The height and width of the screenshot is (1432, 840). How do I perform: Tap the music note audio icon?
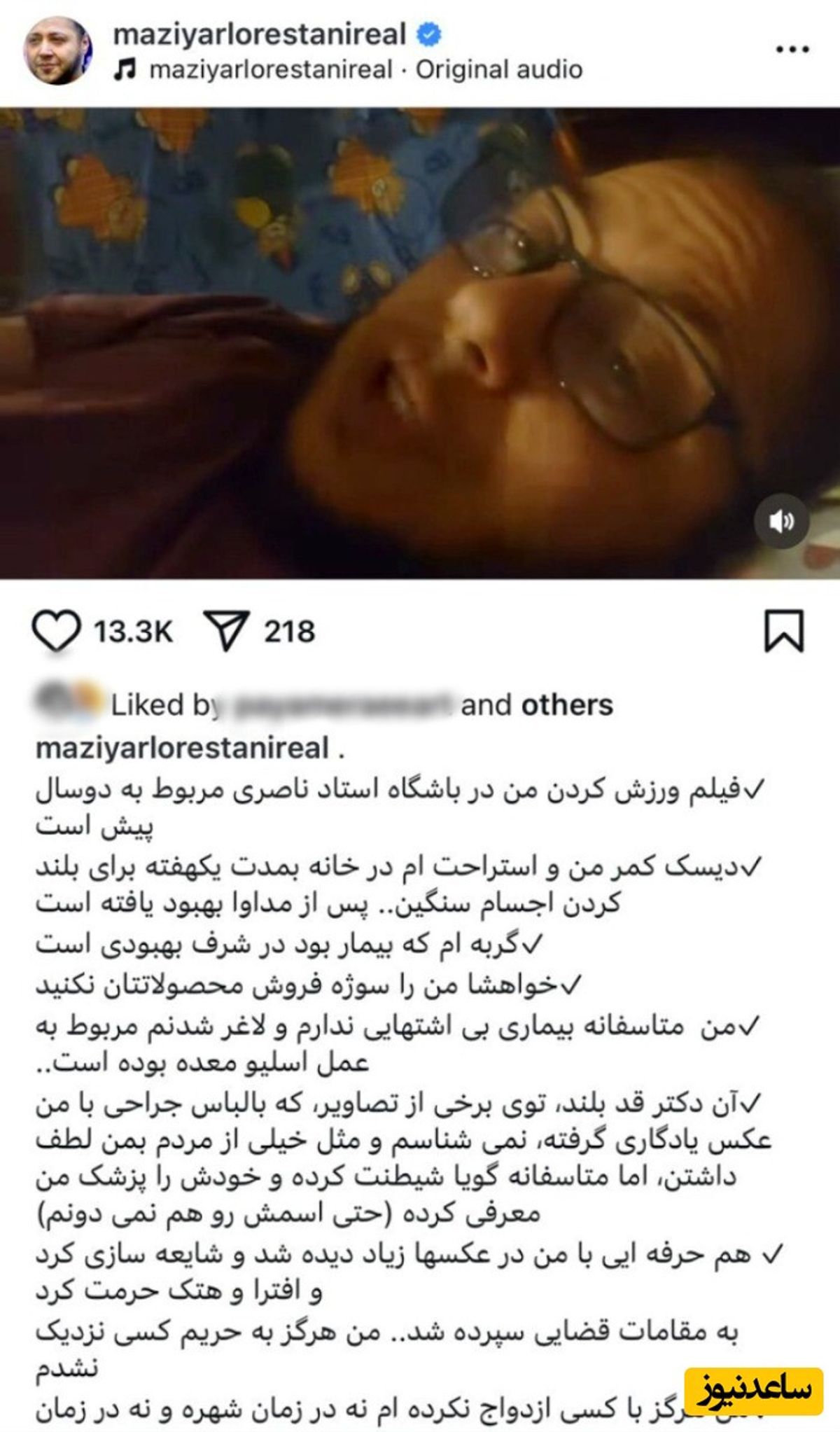tap(125, 70)
